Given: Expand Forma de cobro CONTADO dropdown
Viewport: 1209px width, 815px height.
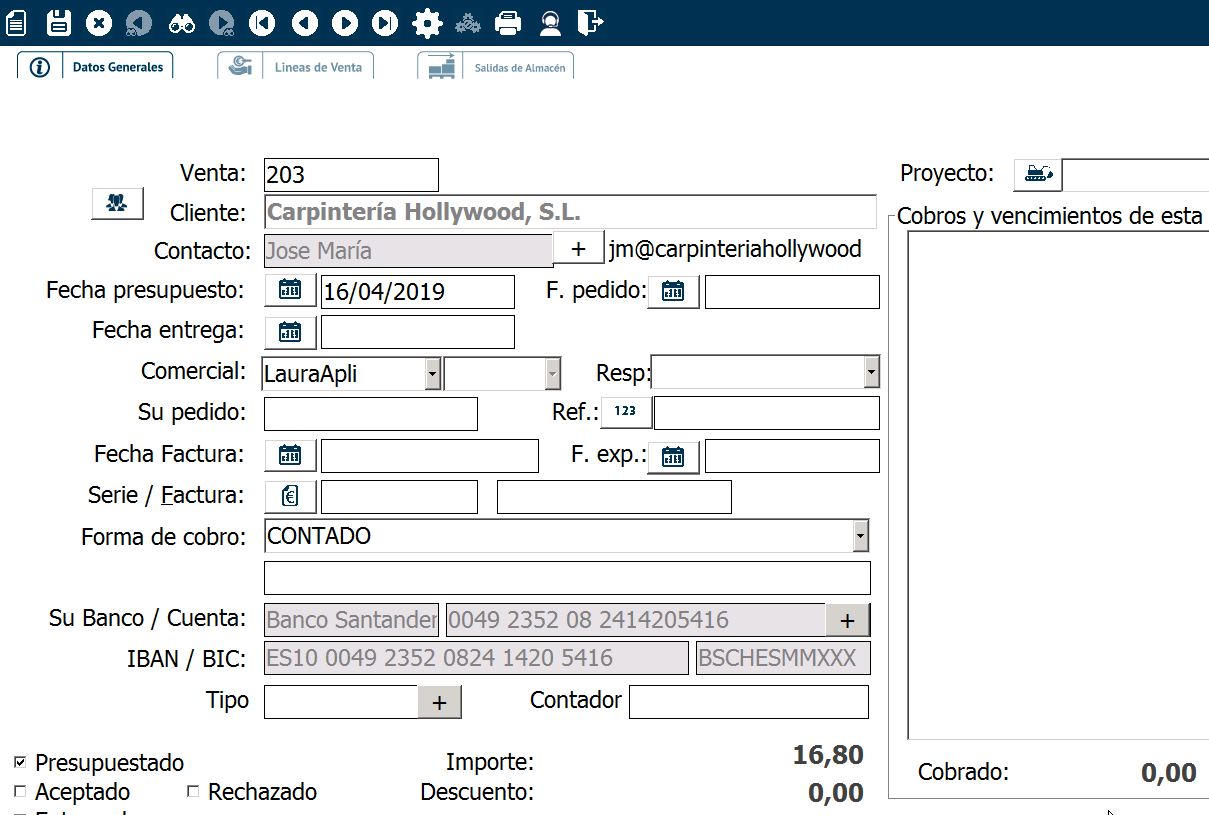Looking at the screenshot, I should coord(860,536).
